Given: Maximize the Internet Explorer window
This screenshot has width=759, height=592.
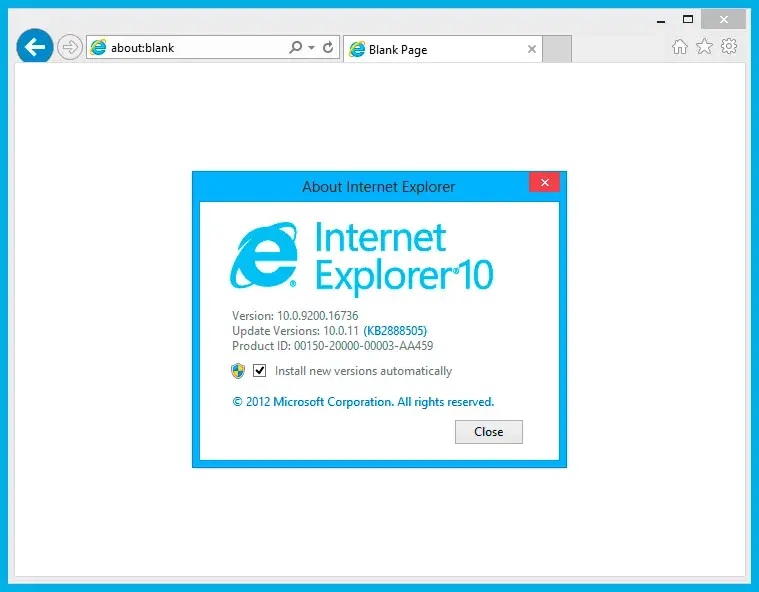Looking at the screenshot, I should [x=688, y=19].
